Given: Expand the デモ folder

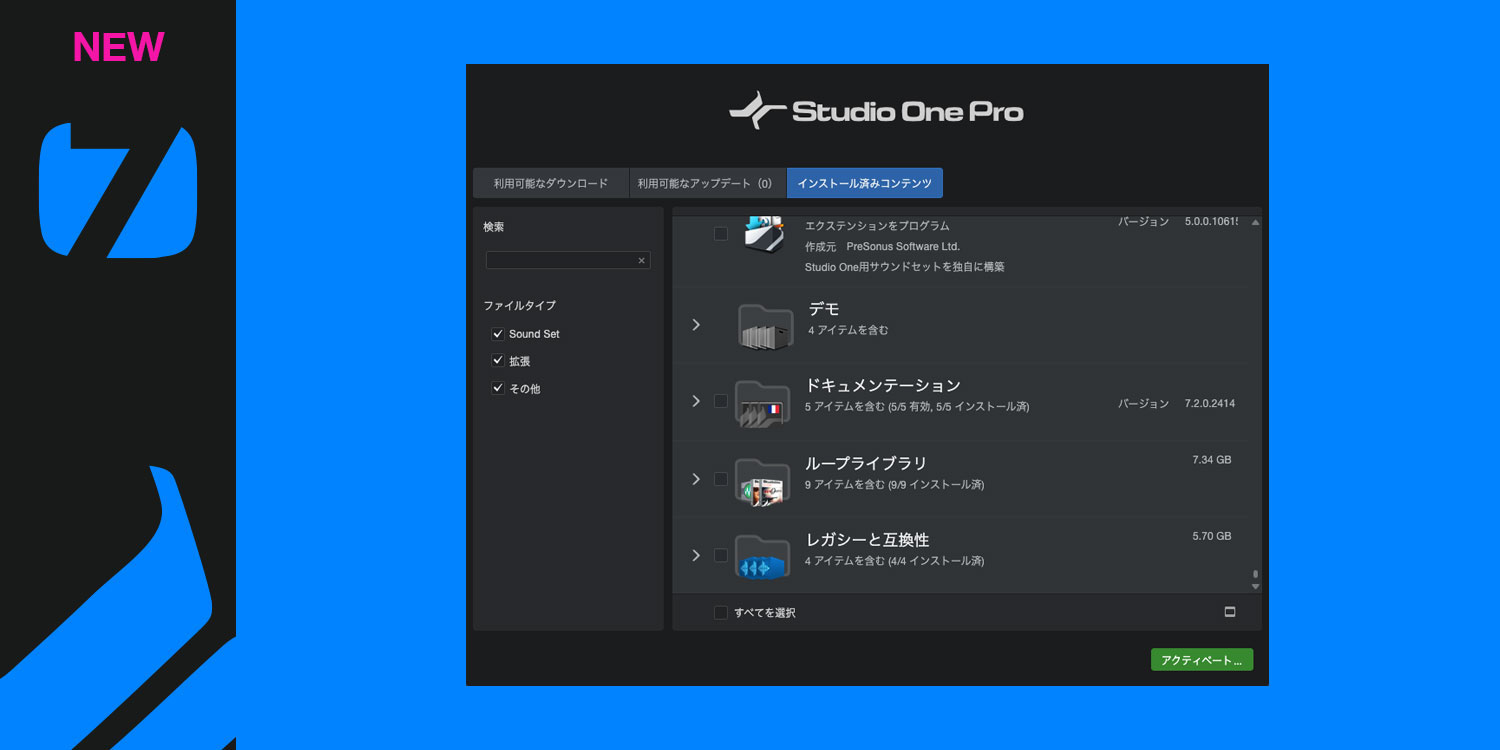Looking at the screenshot, I should 697,324.
